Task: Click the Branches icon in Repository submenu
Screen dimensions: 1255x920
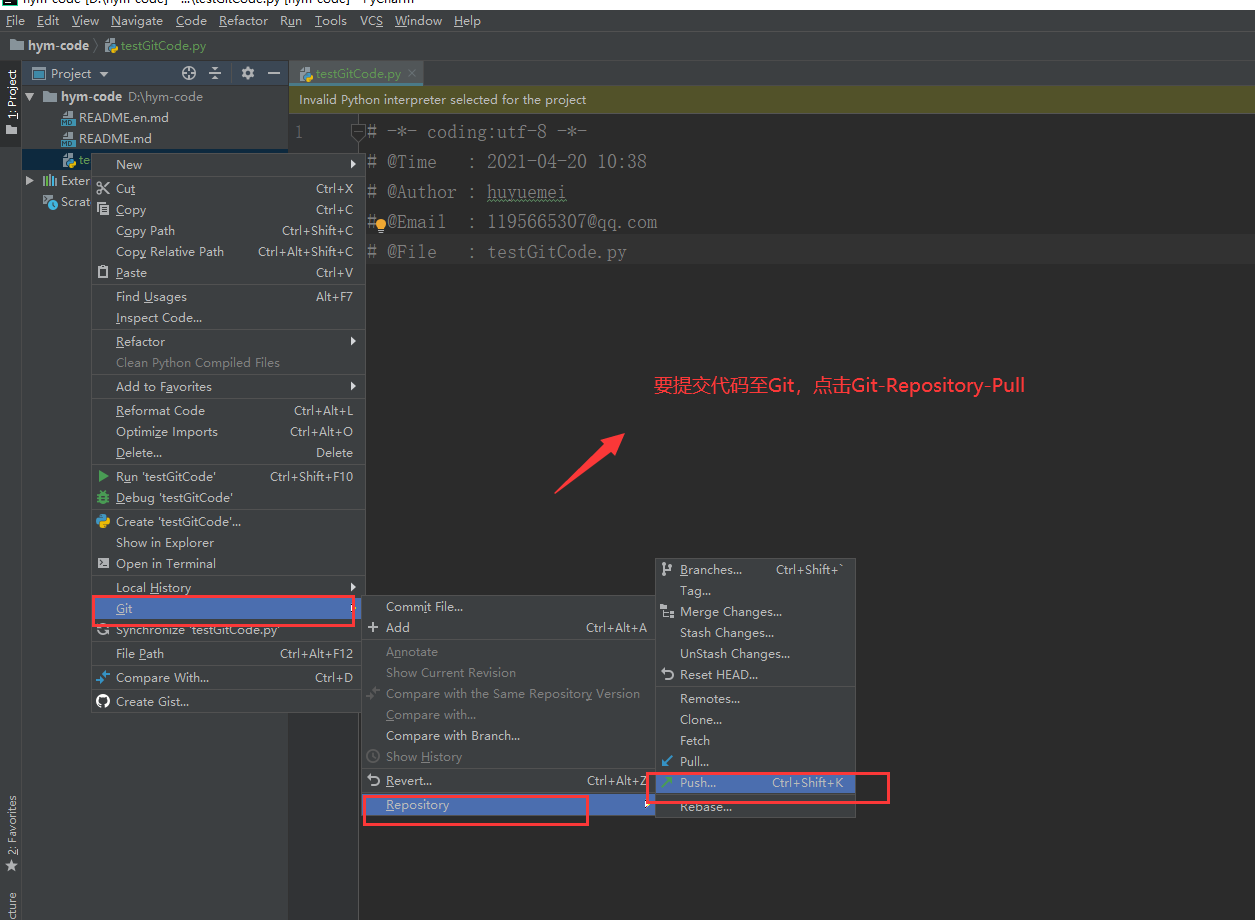Action: pyautogui.click(x=667, y=569)
